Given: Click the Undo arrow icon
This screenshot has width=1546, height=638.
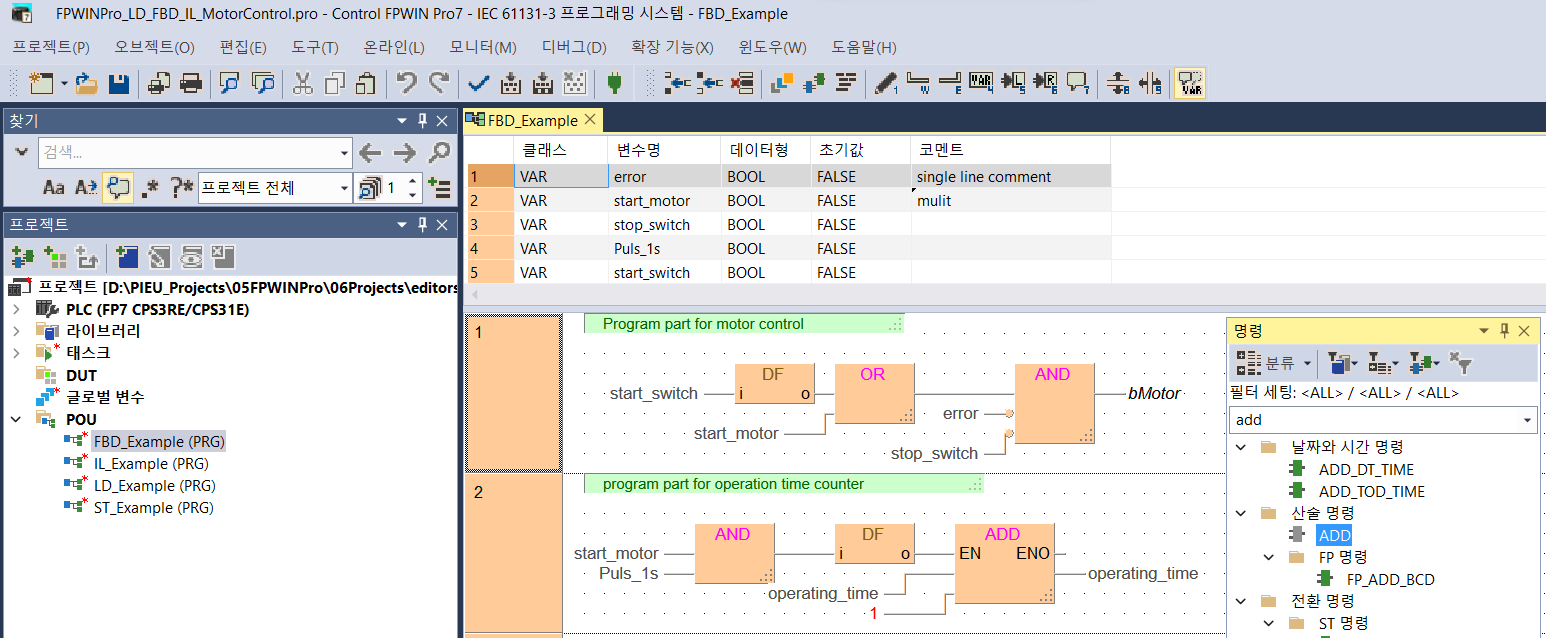Looking at the screenshot, I should [x=406, y=83].
